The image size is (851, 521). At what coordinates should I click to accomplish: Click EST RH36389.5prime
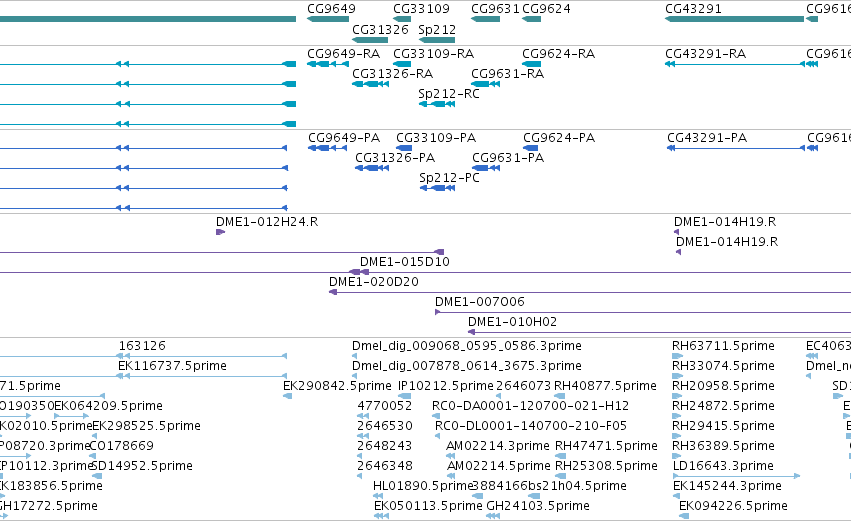(x=723, y=447)
